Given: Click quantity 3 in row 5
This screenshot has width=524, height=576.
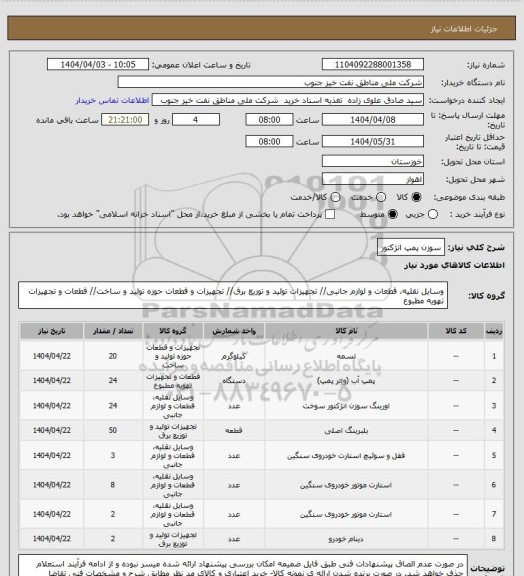Looking at the screenshot, I should [113, 456].
